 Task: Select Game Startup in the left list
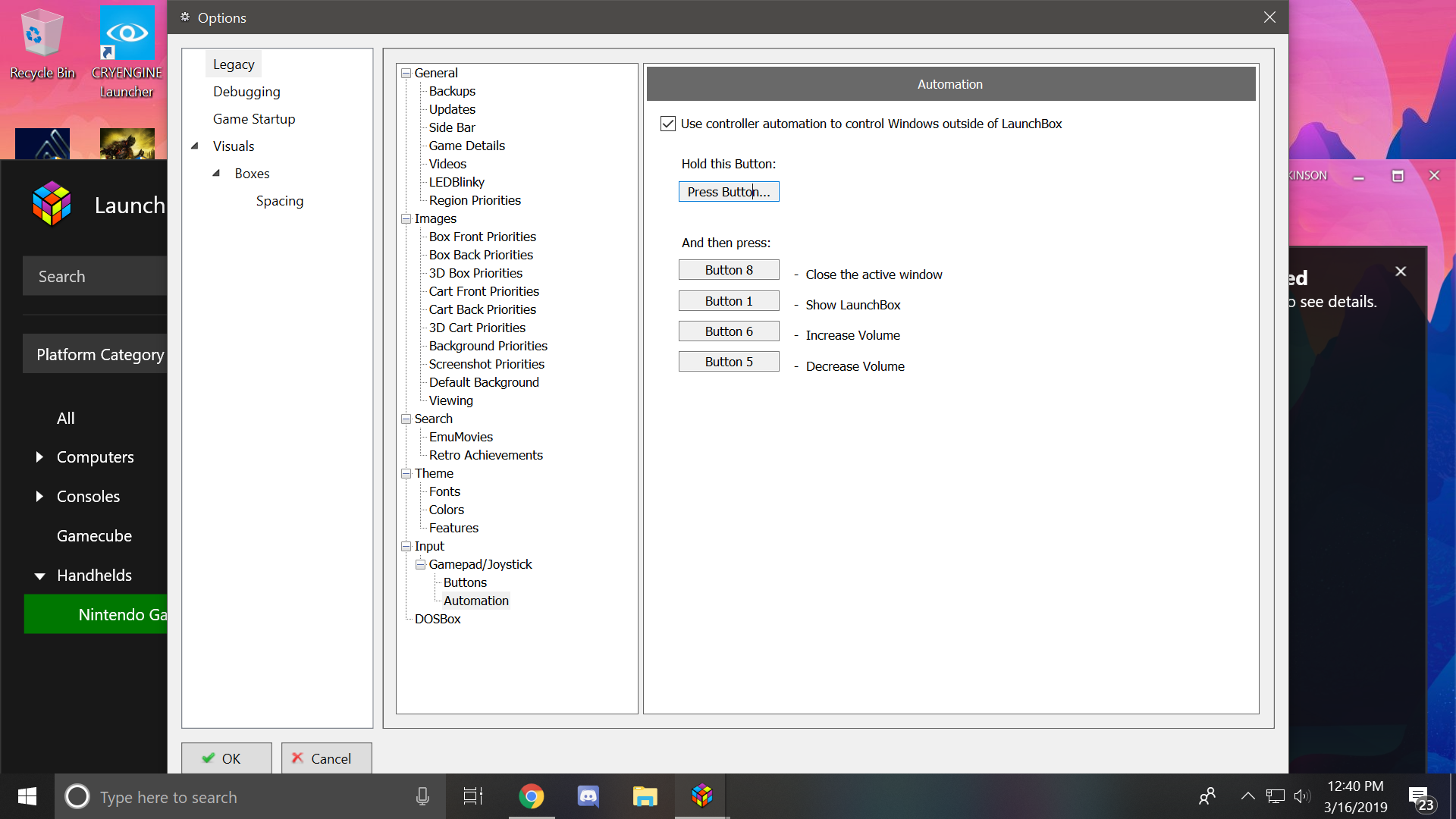pos(254,119)
